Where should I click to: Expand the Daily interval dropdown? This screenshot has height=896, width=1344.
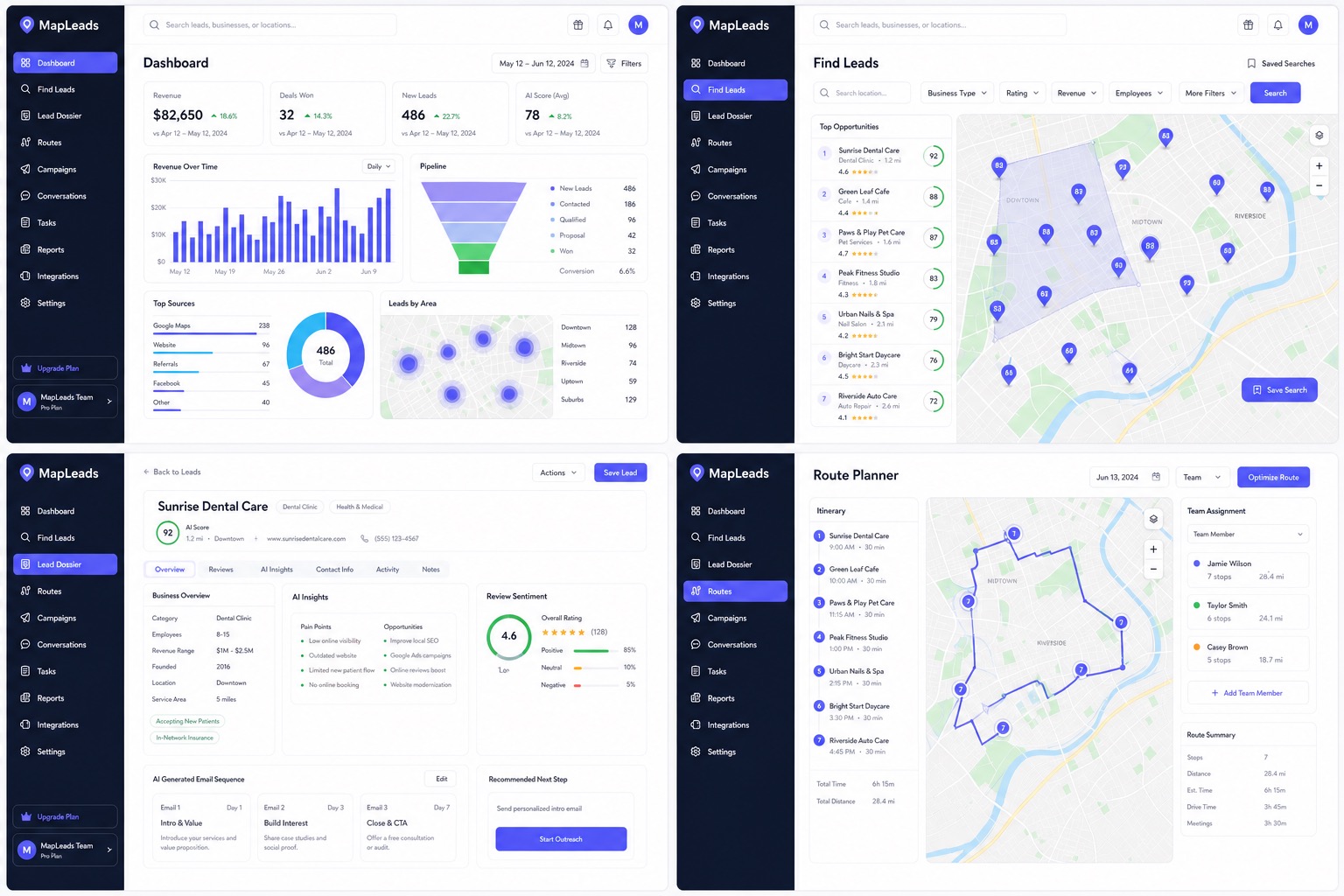(379, 166)
